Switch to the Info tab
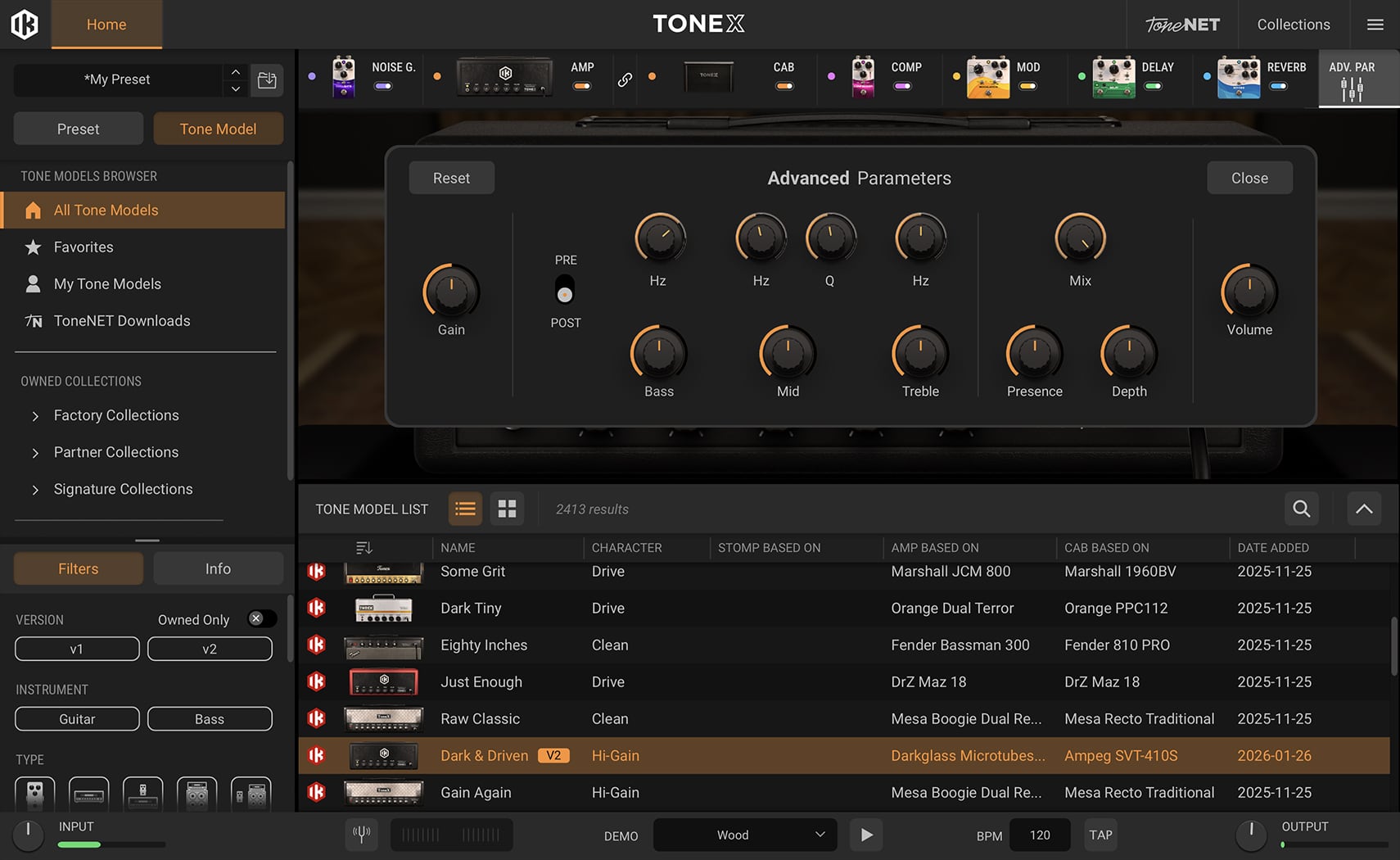1400x860 pixels. coord(218,568)
